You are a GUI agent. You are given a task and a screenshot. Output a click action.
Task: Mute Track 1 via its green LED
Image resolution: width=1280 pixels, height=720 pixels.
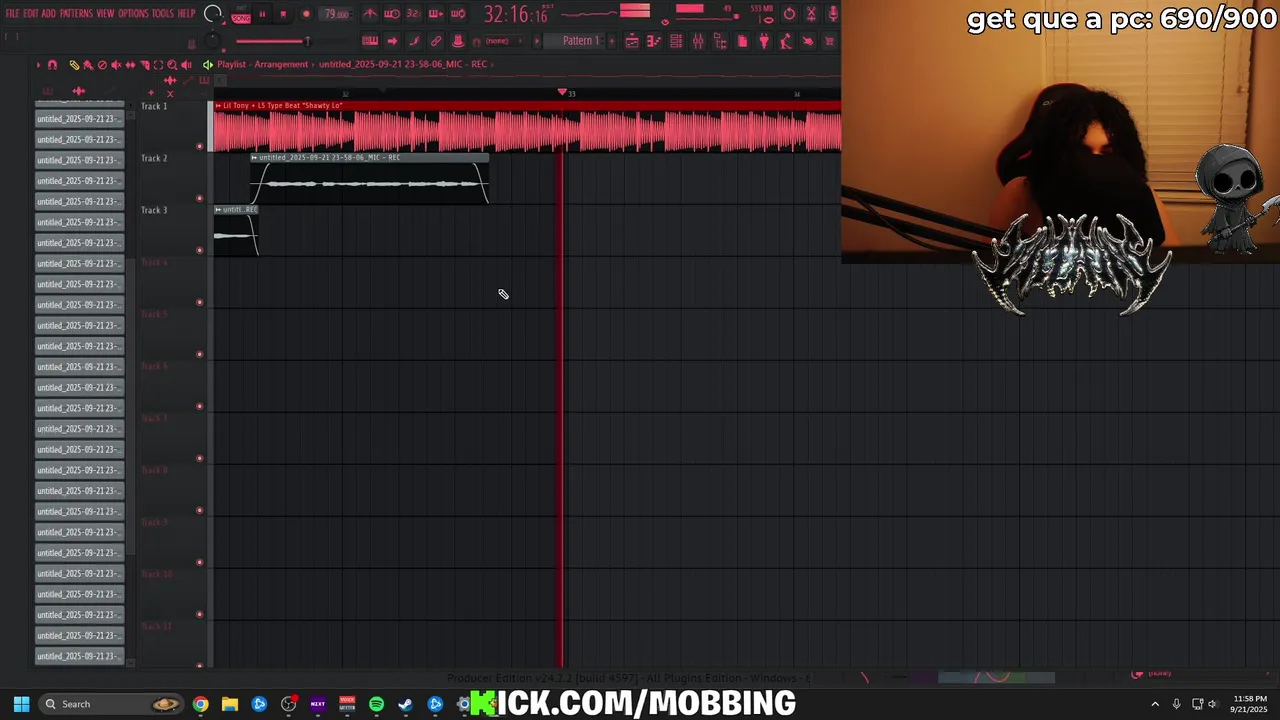click(200, 146)
